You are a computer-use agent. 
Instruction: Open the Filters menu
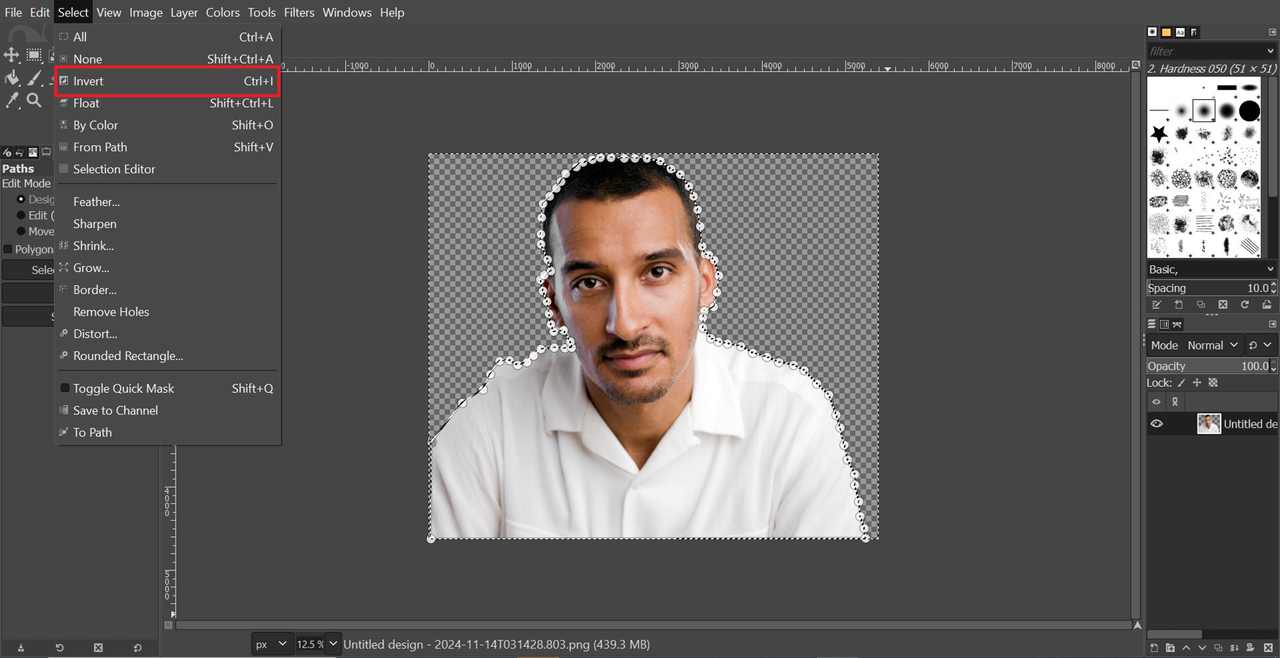pos(299,12)
